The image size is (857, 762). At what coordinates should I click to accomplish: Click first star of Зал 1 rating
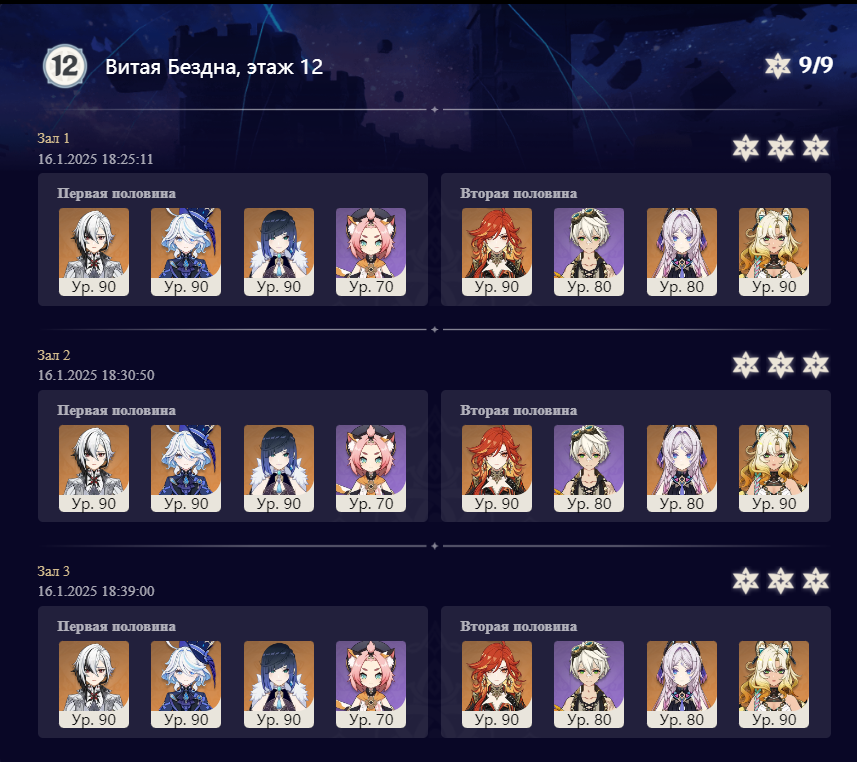coord(746,148)
